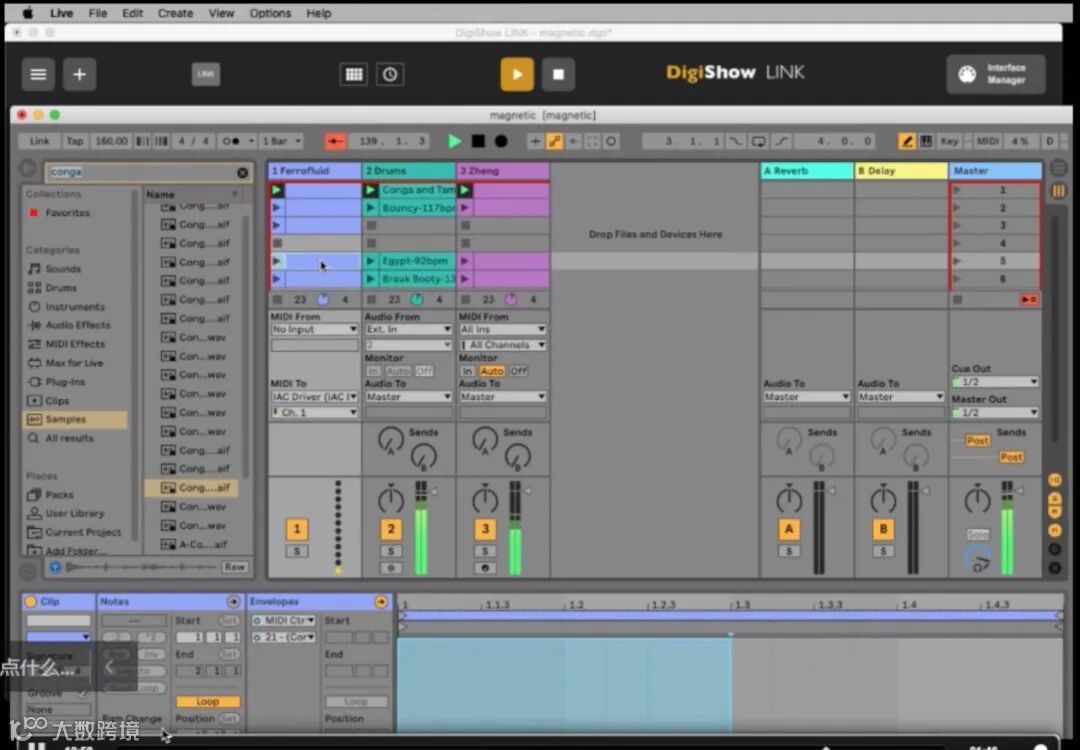Adjust Drums Send A knob
The image size is (1080, 750).
(x=391, y=441)
